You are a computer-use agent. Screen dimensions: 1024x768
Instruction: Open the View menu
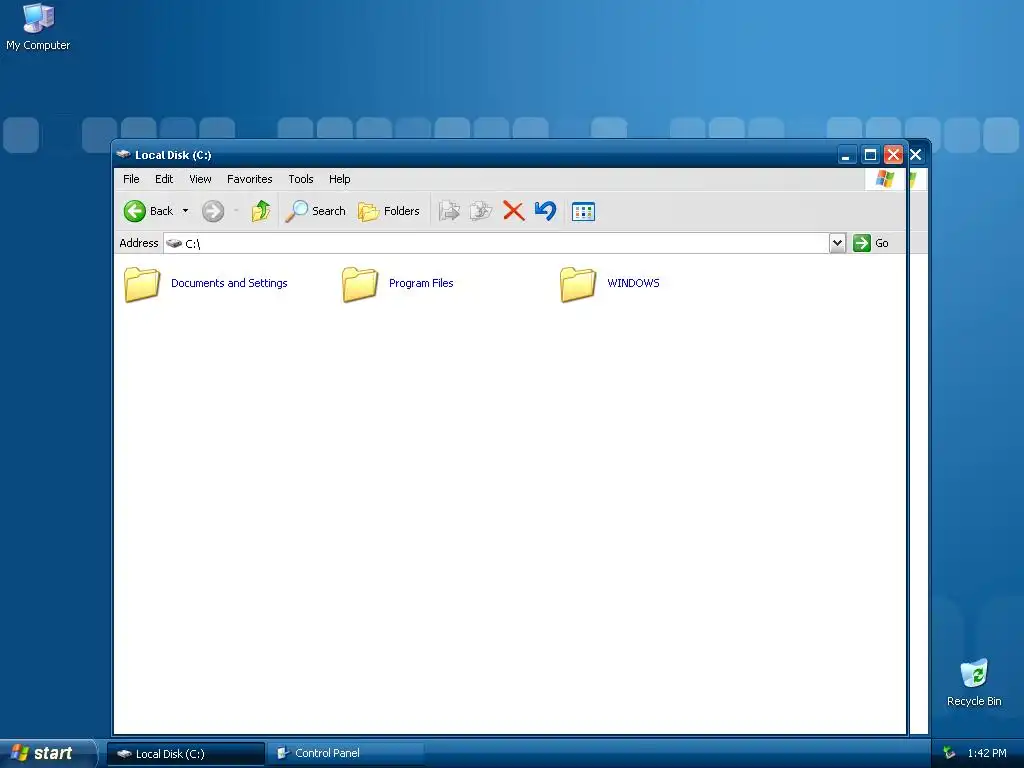coord(200,179)
